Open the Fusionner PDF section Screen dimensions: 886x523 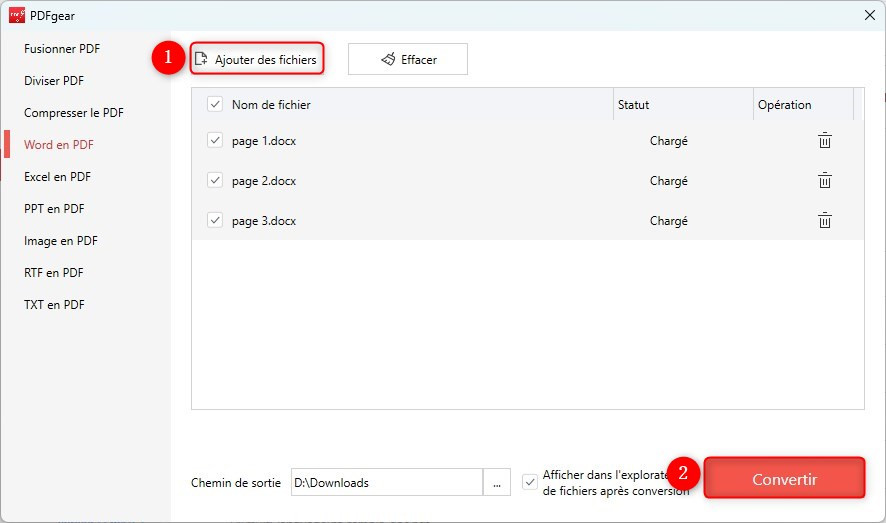(62, 49)
